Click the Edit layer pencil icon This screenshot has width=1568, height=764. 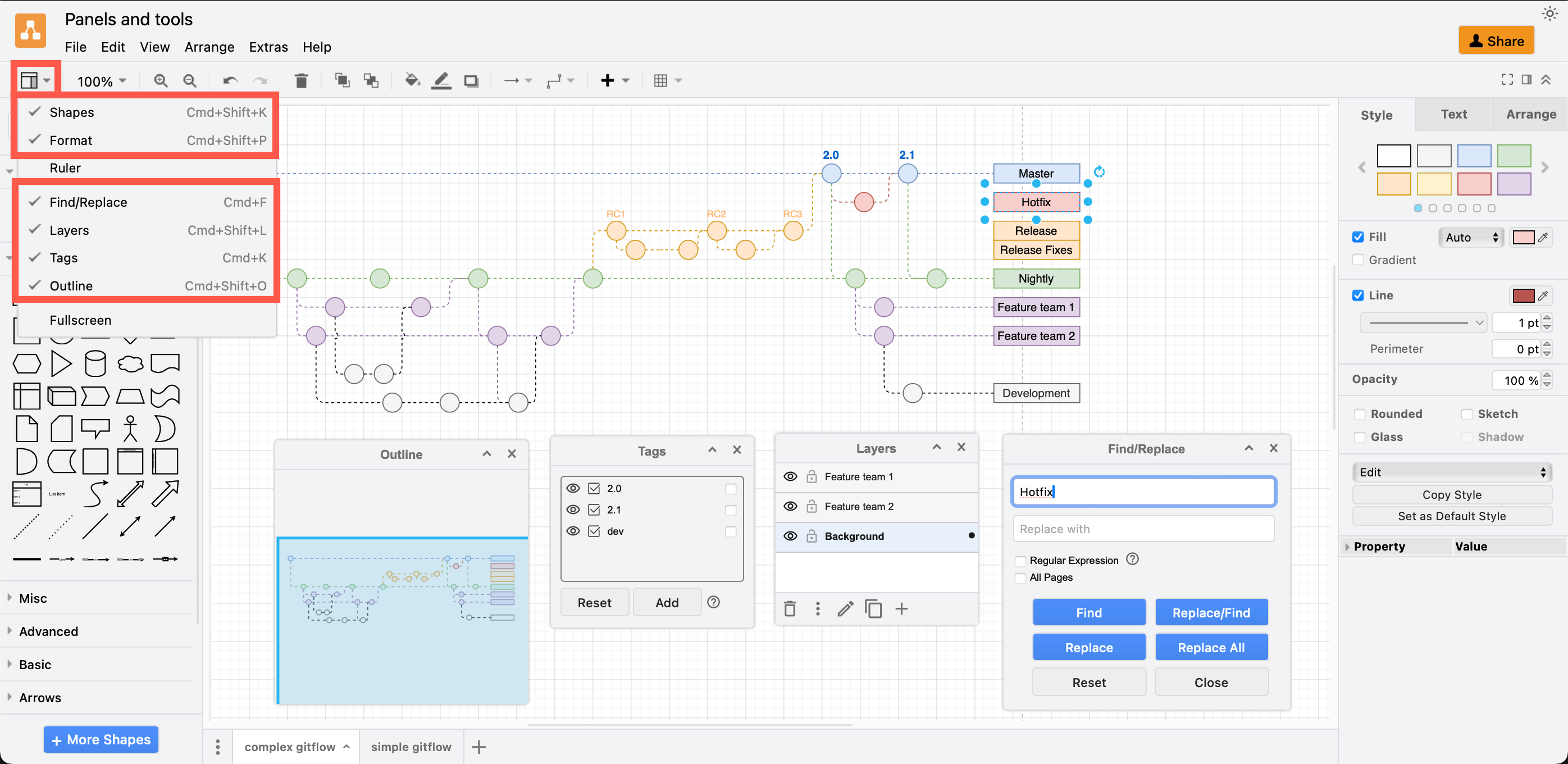(x=845, y=609)
